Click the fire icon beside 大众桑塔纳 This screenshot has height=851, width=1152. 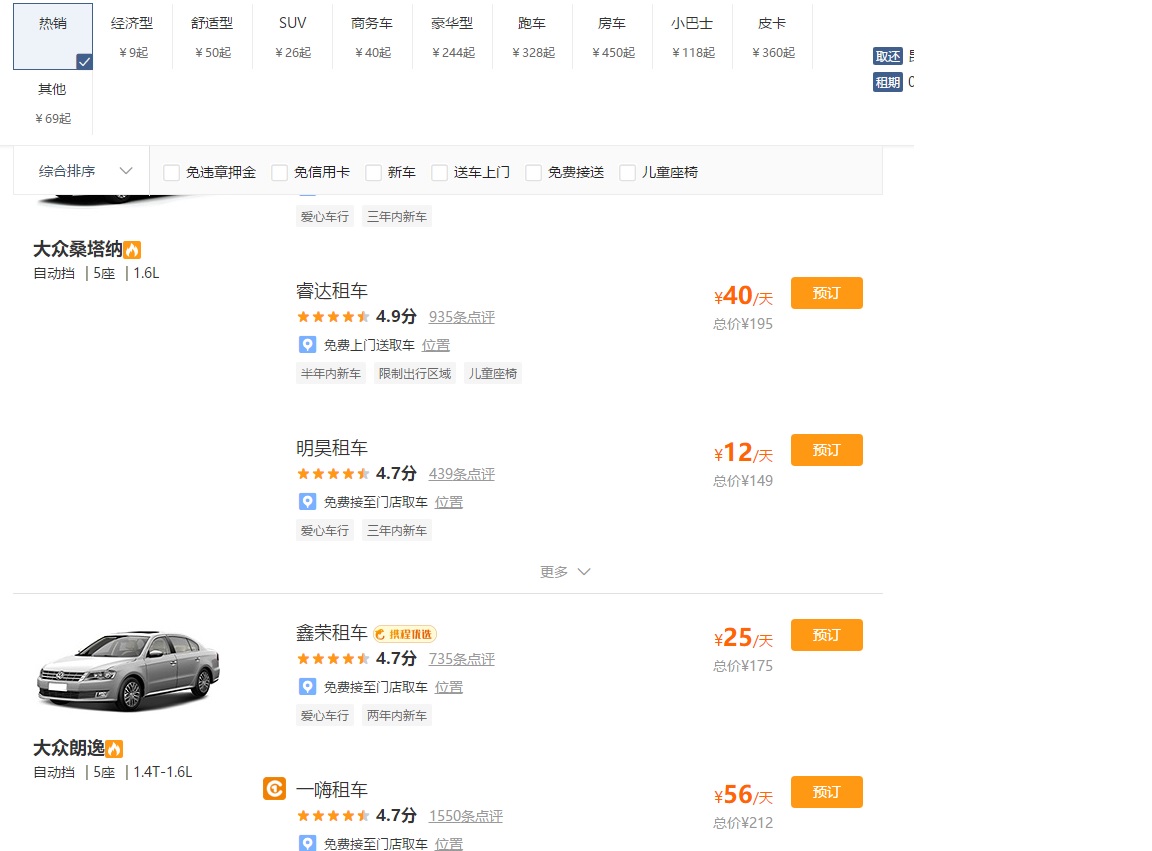[x=133, y=248]
